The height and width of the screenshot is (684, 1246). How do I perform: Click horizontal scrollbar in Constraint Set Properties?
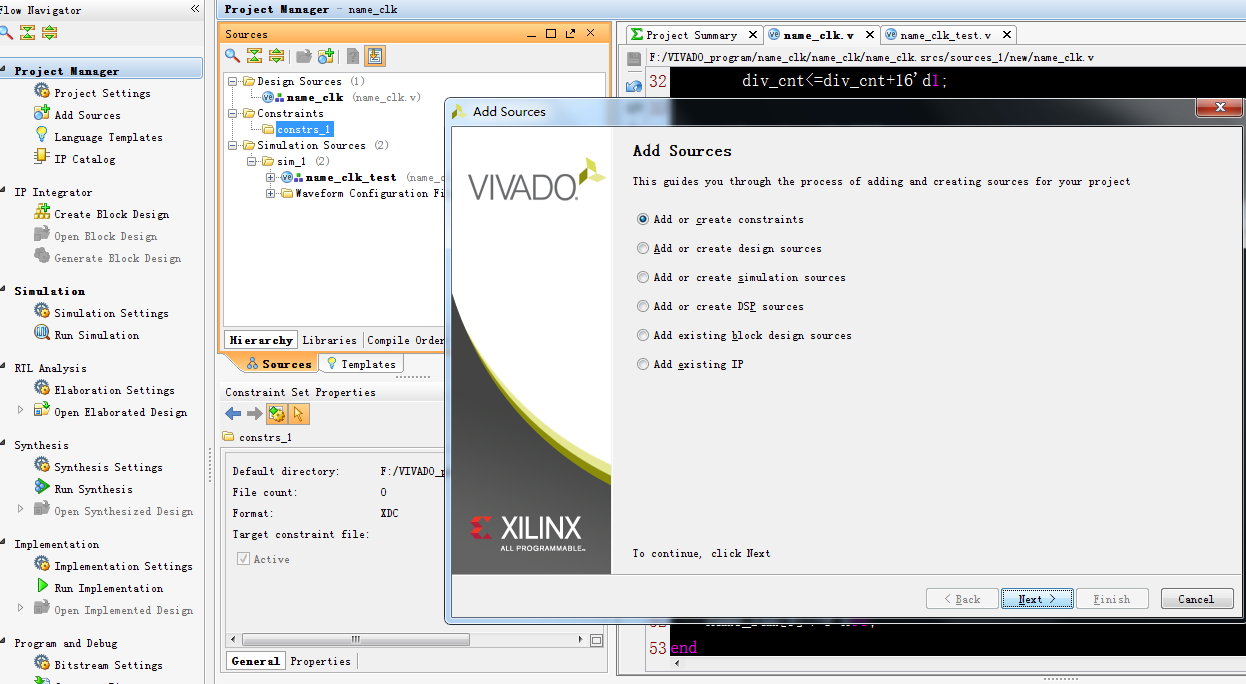coord(400,640)
